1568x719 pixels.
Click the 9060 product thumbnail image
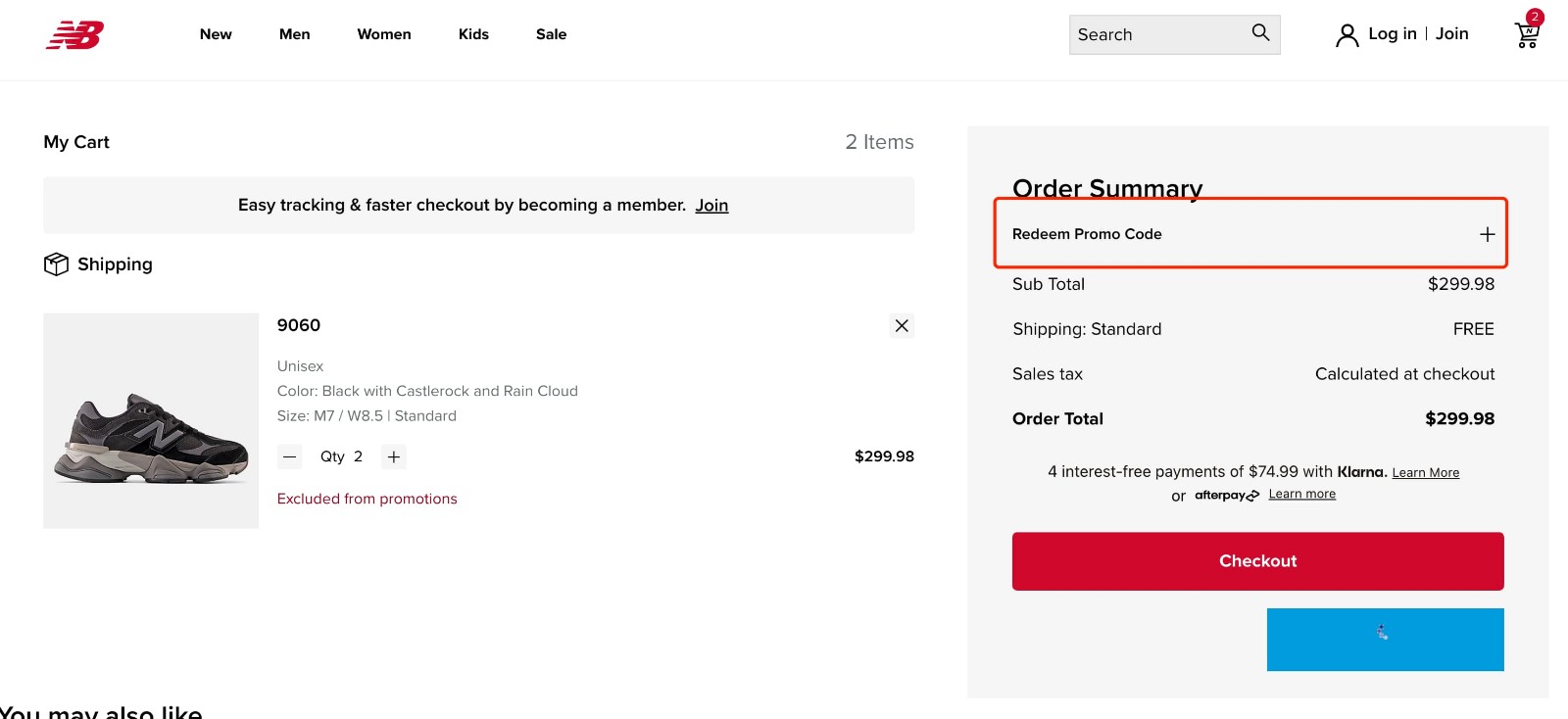pyautogui.click(x=150, y=420)
